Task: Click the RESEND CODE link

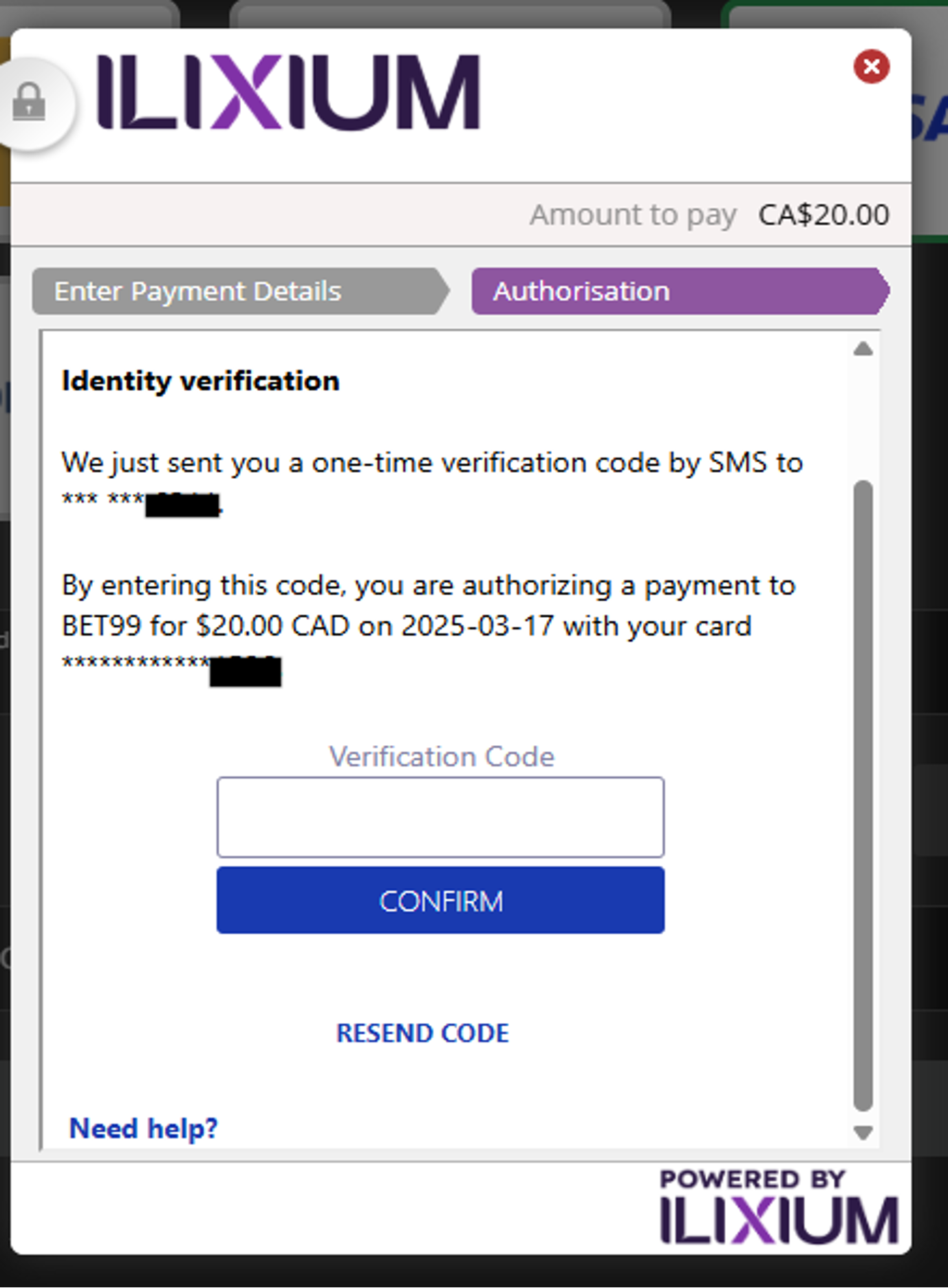Action: pos(422,1033)
